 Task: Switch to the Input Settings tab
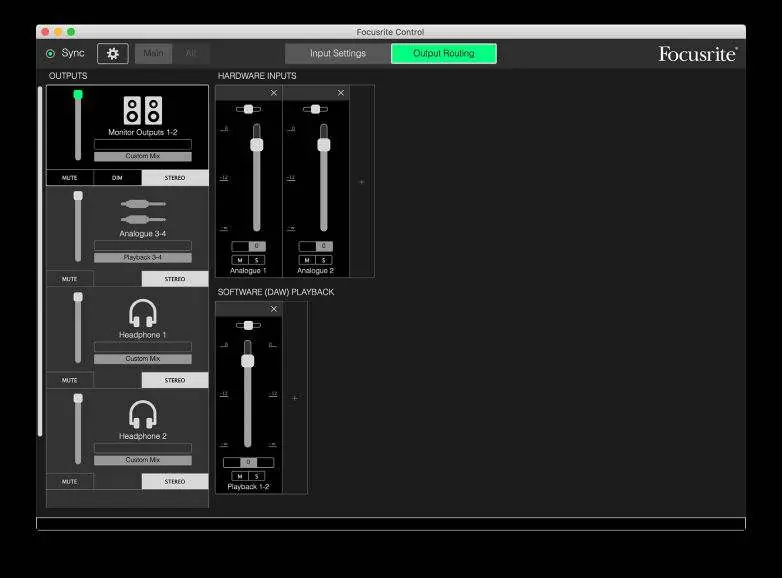[x=338, y=53]
